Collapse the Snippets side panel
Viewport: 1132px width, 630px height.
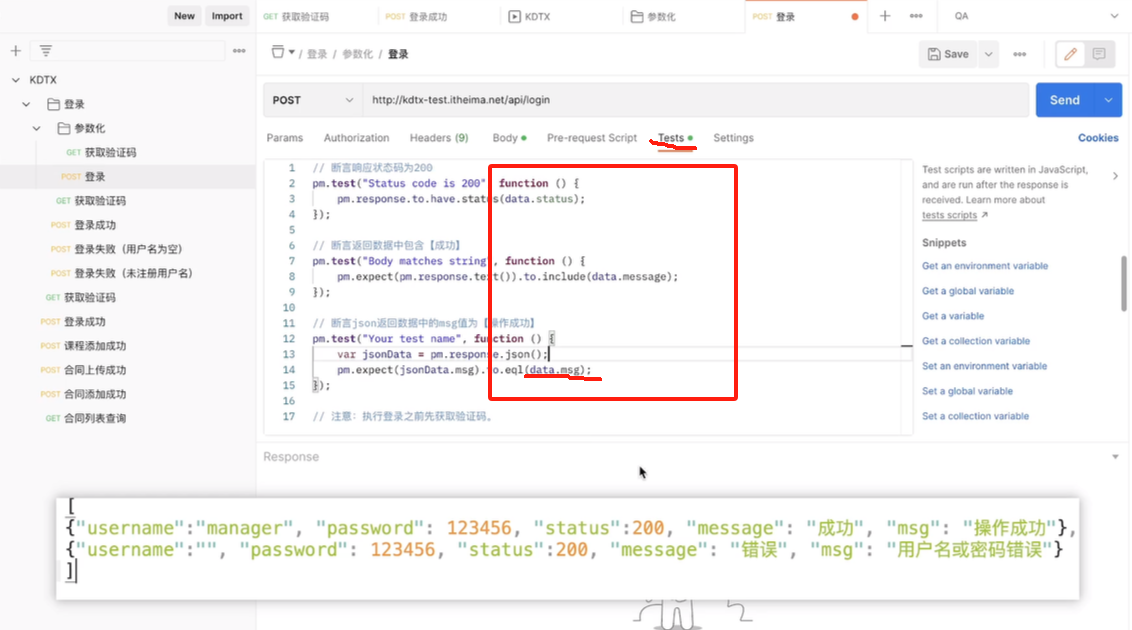tap(1115, 176)
